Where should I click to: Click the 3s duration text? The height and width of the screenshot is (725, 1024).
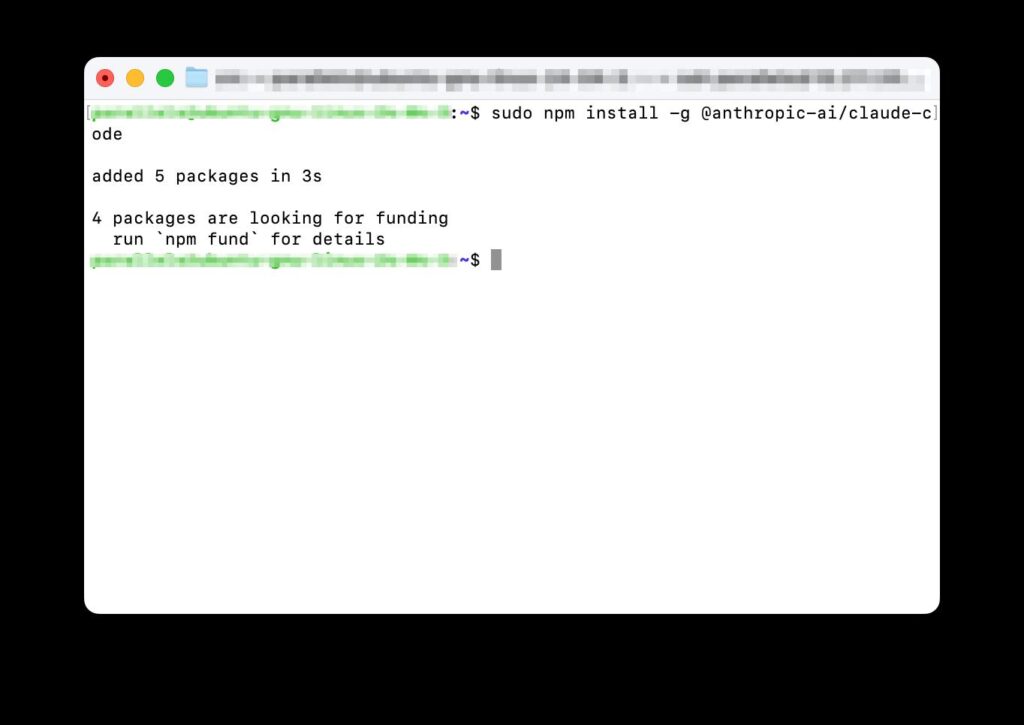(x=312, y=176)
